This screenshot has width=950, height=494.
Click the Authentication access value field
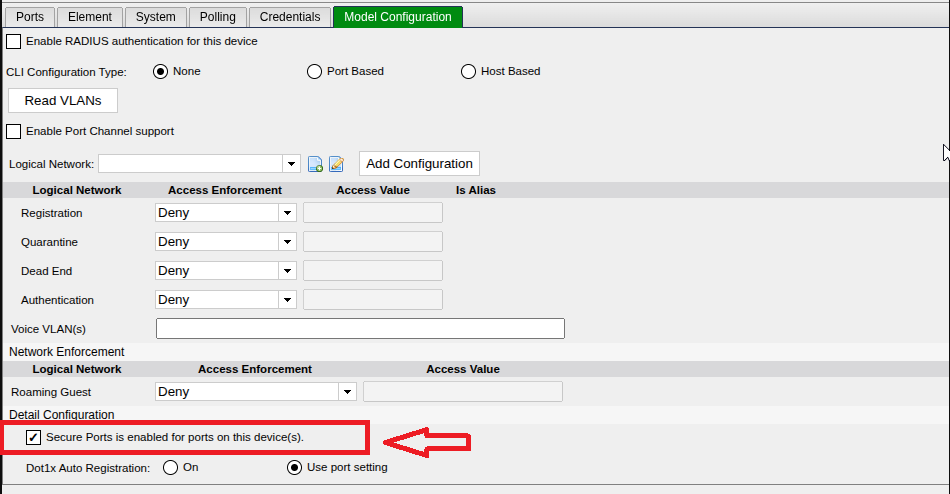coord(373,299)
